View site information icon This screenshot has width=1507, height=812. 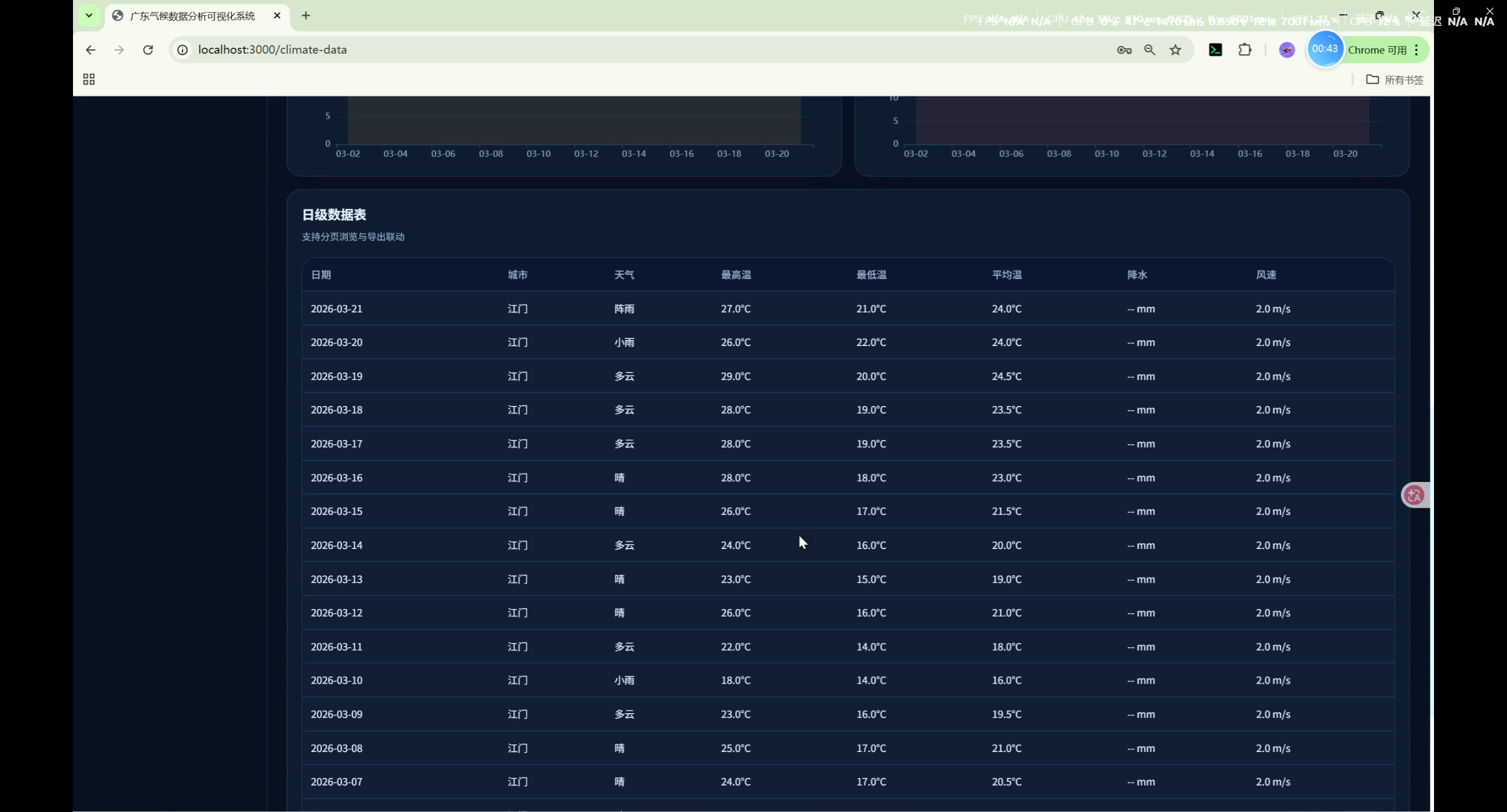point(182,50)
